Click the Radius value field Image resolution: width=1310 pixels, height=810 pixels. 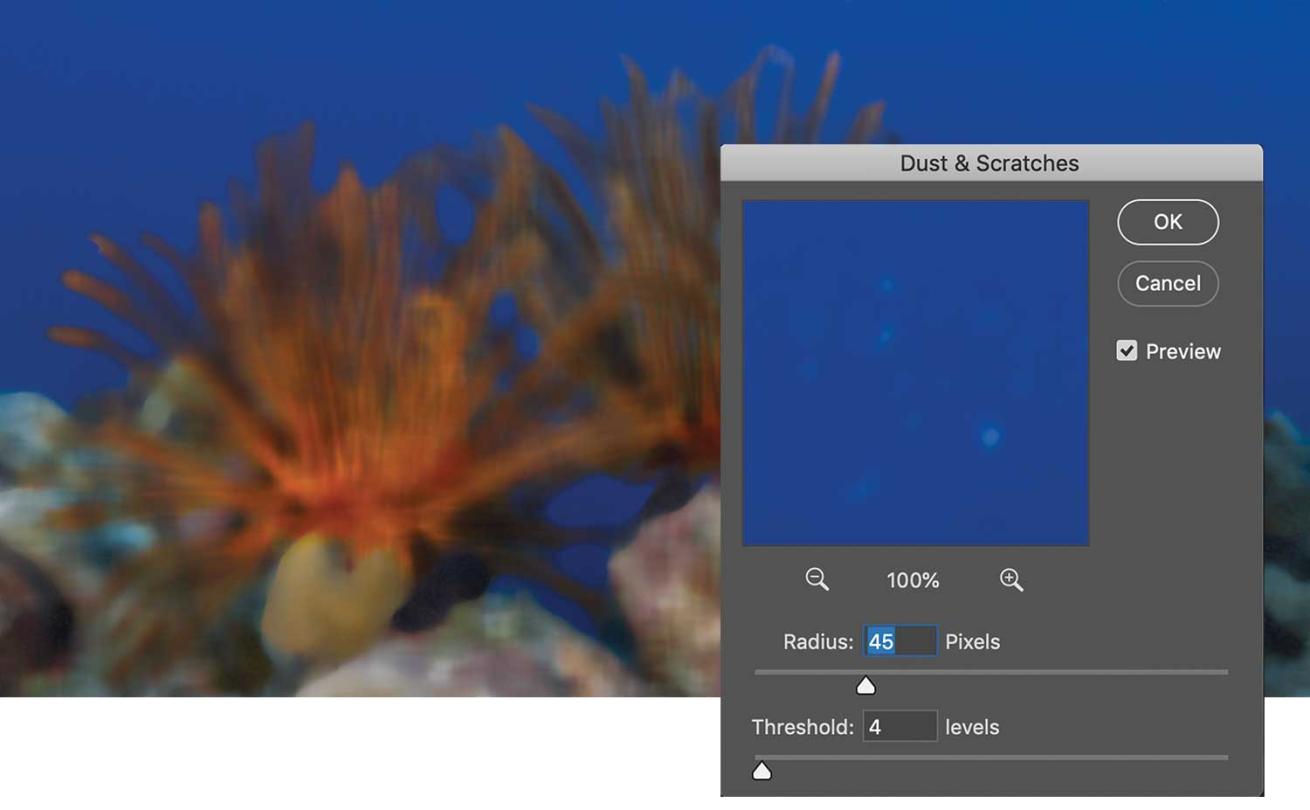900,642
